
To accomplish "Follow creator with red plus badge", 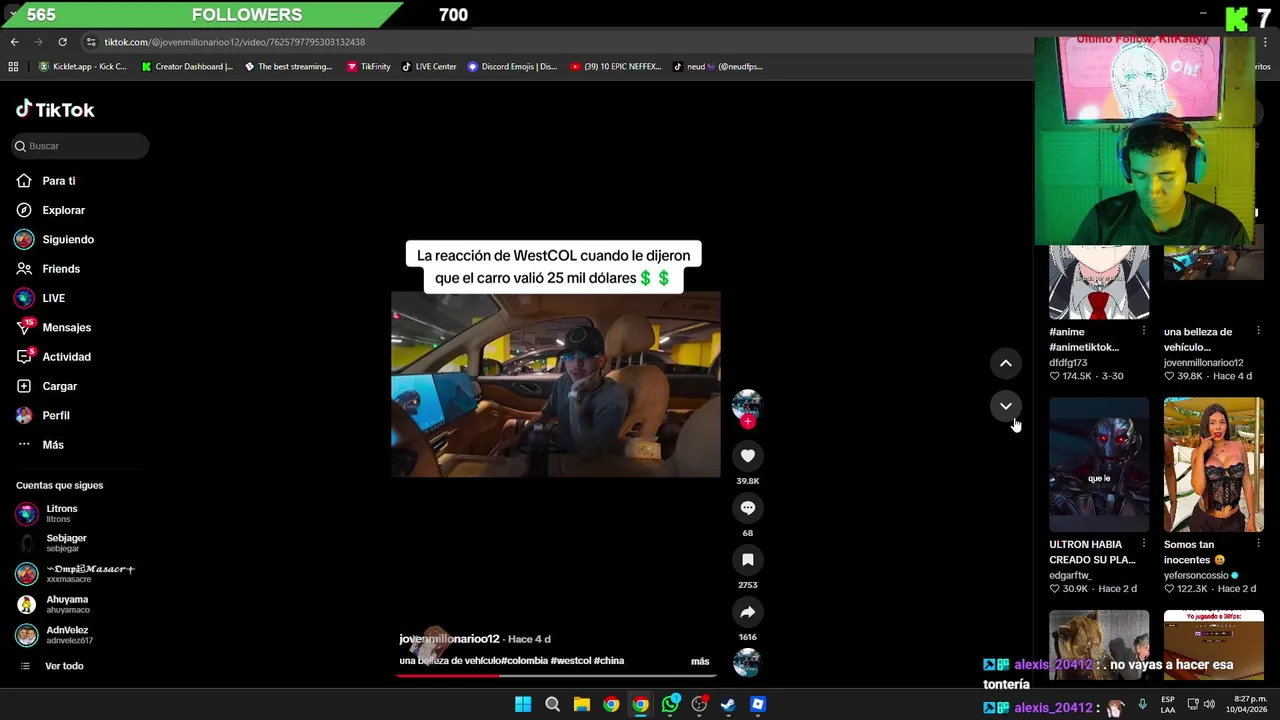I will pos(747,422).
